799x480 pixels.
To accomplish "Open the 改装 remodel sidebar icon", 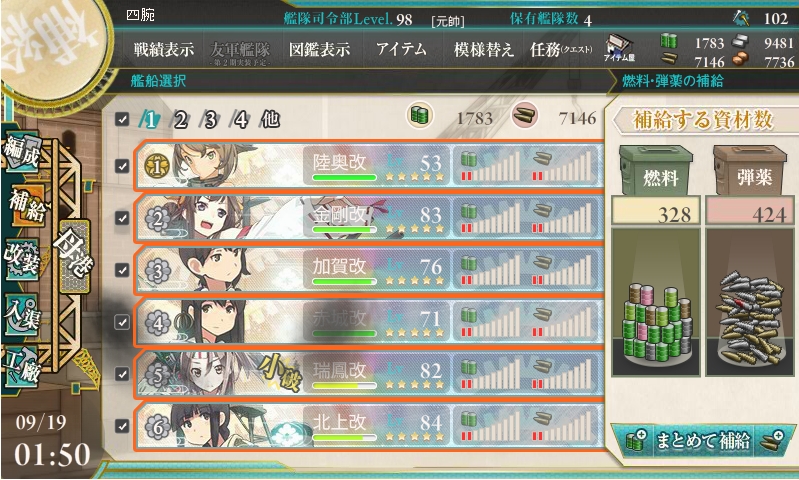I will [21, 258].
